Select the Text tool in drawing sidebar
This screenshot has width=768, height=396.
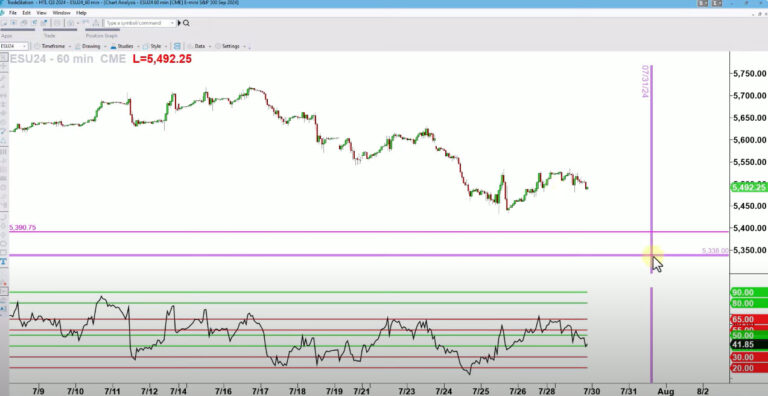3,262
